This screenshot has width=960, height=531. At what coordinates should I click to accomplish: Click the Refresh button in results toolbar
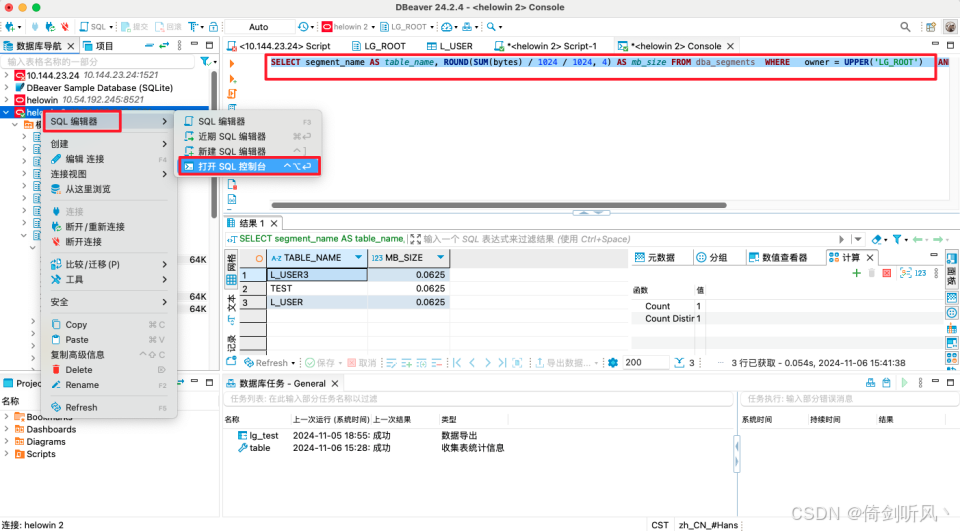(x=266, y=363)
